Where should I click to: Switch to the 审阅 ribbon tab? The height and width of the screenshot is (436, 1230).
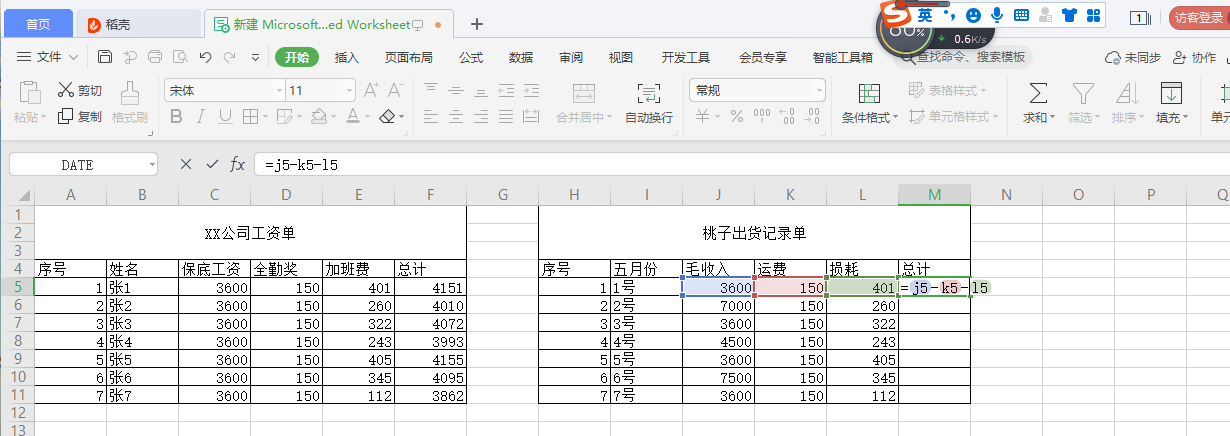571,57
